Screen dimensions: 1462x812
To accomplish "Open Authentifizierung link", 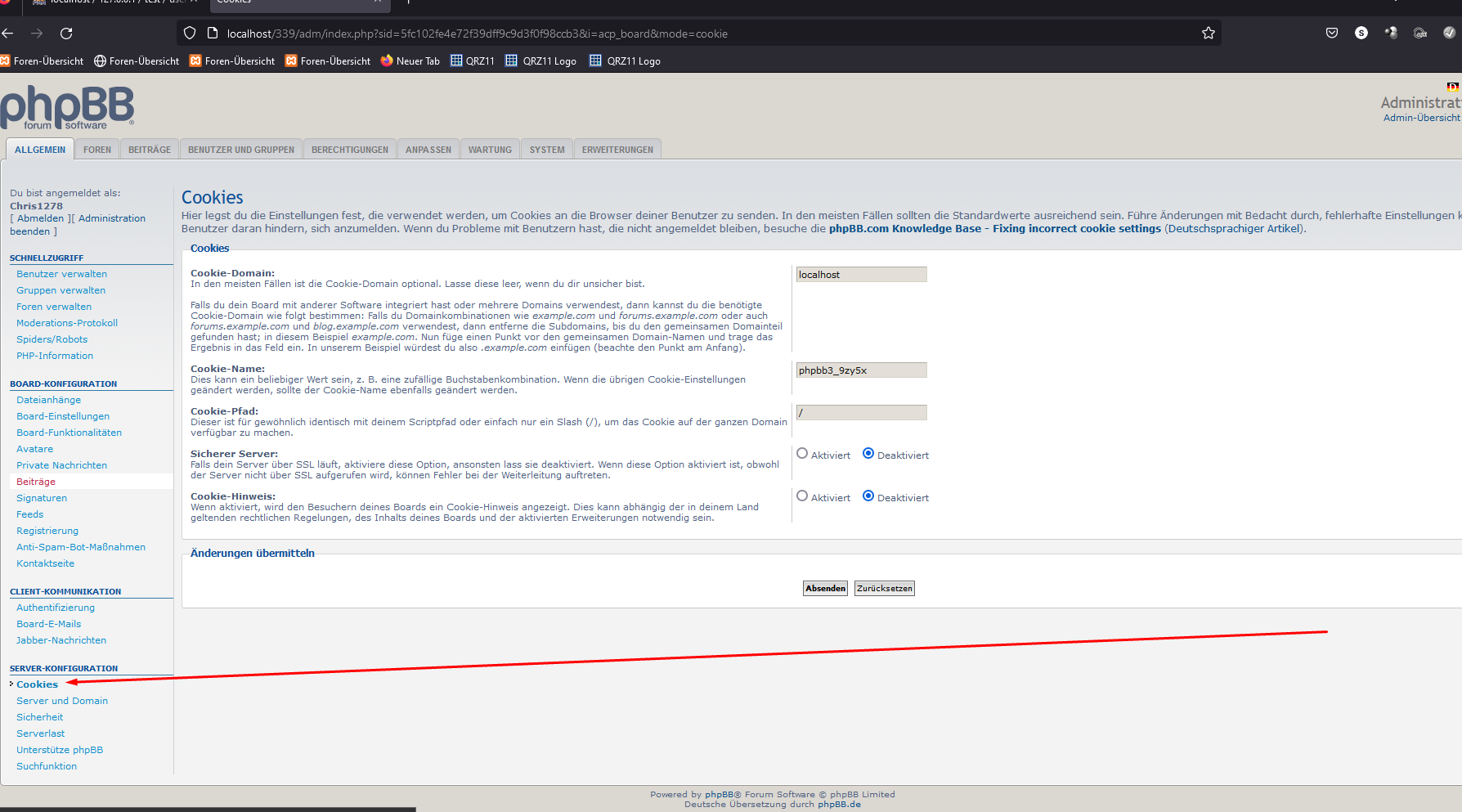I will coord(56,608).
